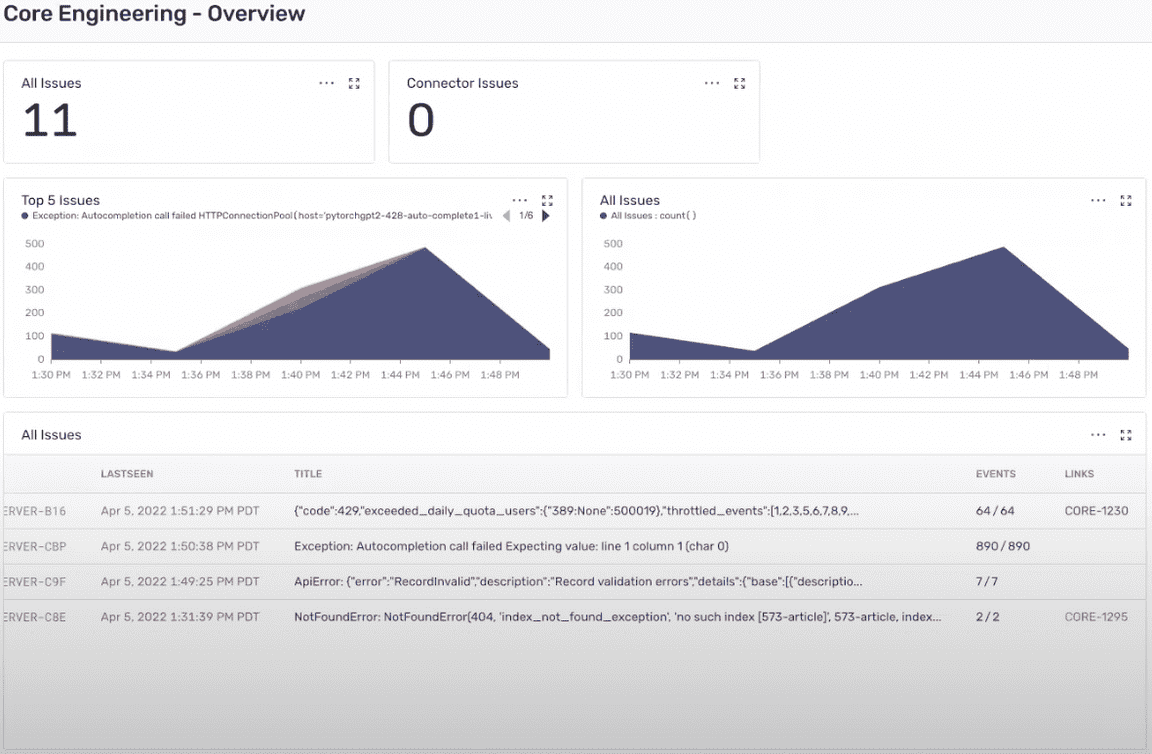Open the All Issues count widget expander

(x=354, y=83)
